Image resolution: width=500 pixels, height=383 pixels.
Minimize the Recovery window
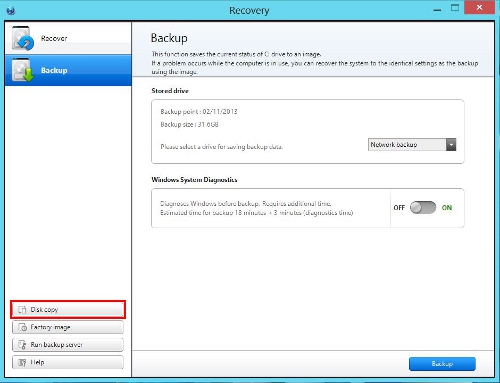[x=437, y=10]
